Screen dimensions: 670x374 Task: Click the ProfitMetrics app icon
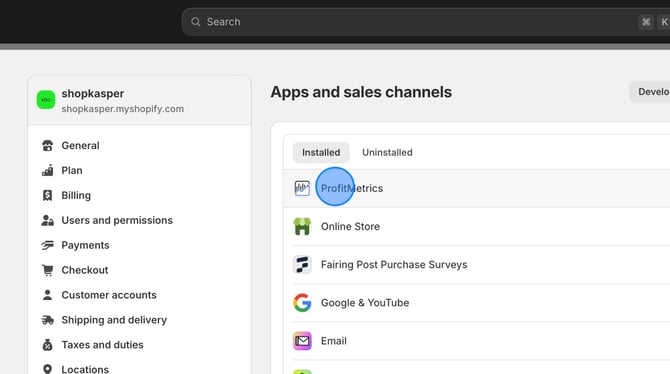[302, 188]
